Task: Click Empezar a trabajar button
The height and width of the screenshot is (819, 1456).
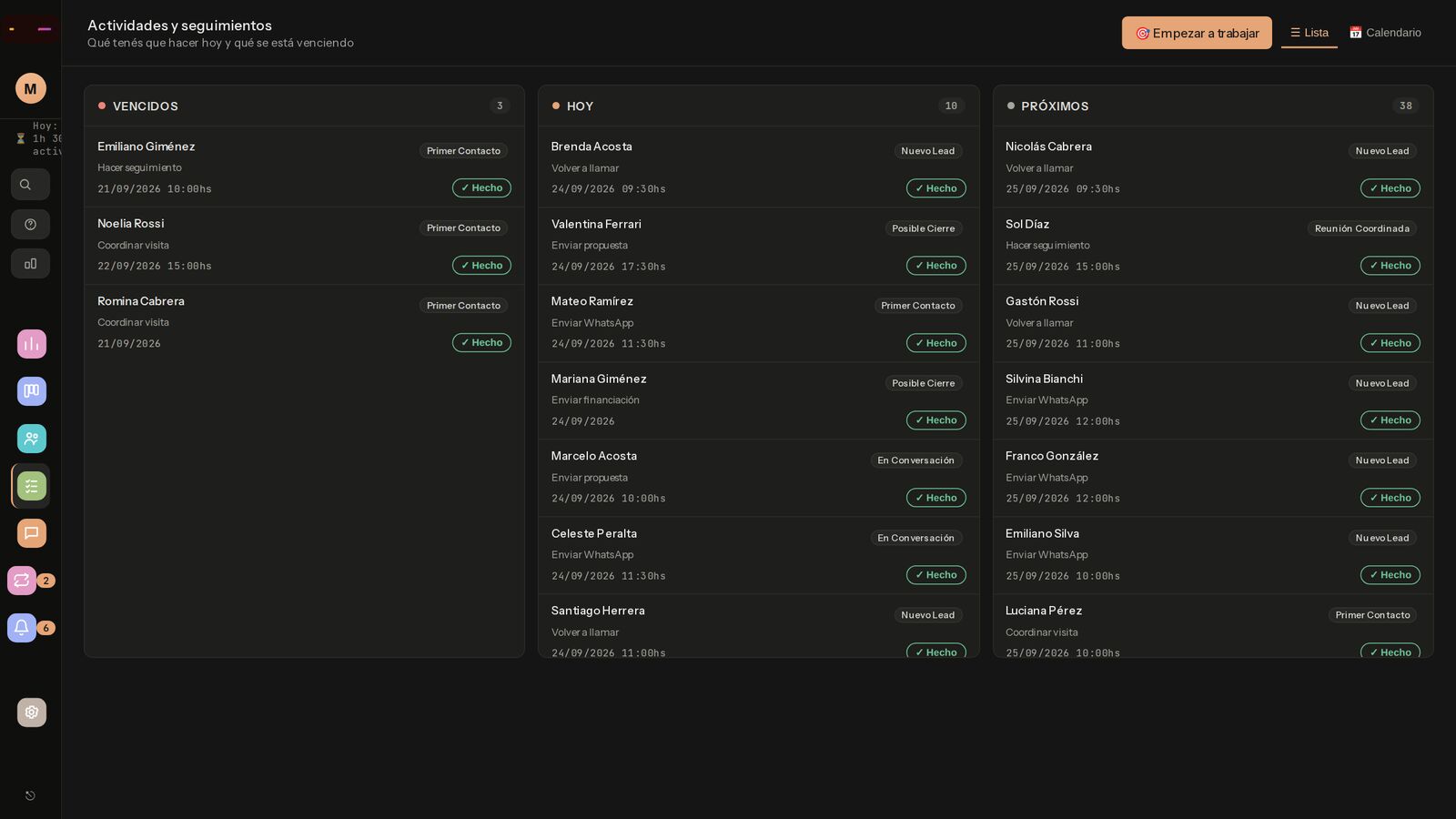Action: pos(1197,33)
